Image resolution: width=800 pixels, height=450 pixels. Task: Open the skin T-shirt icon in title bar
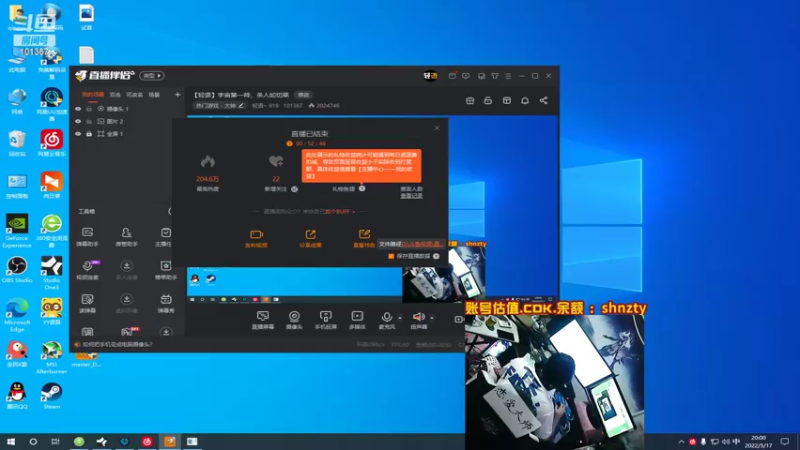[x=495, y=76]
